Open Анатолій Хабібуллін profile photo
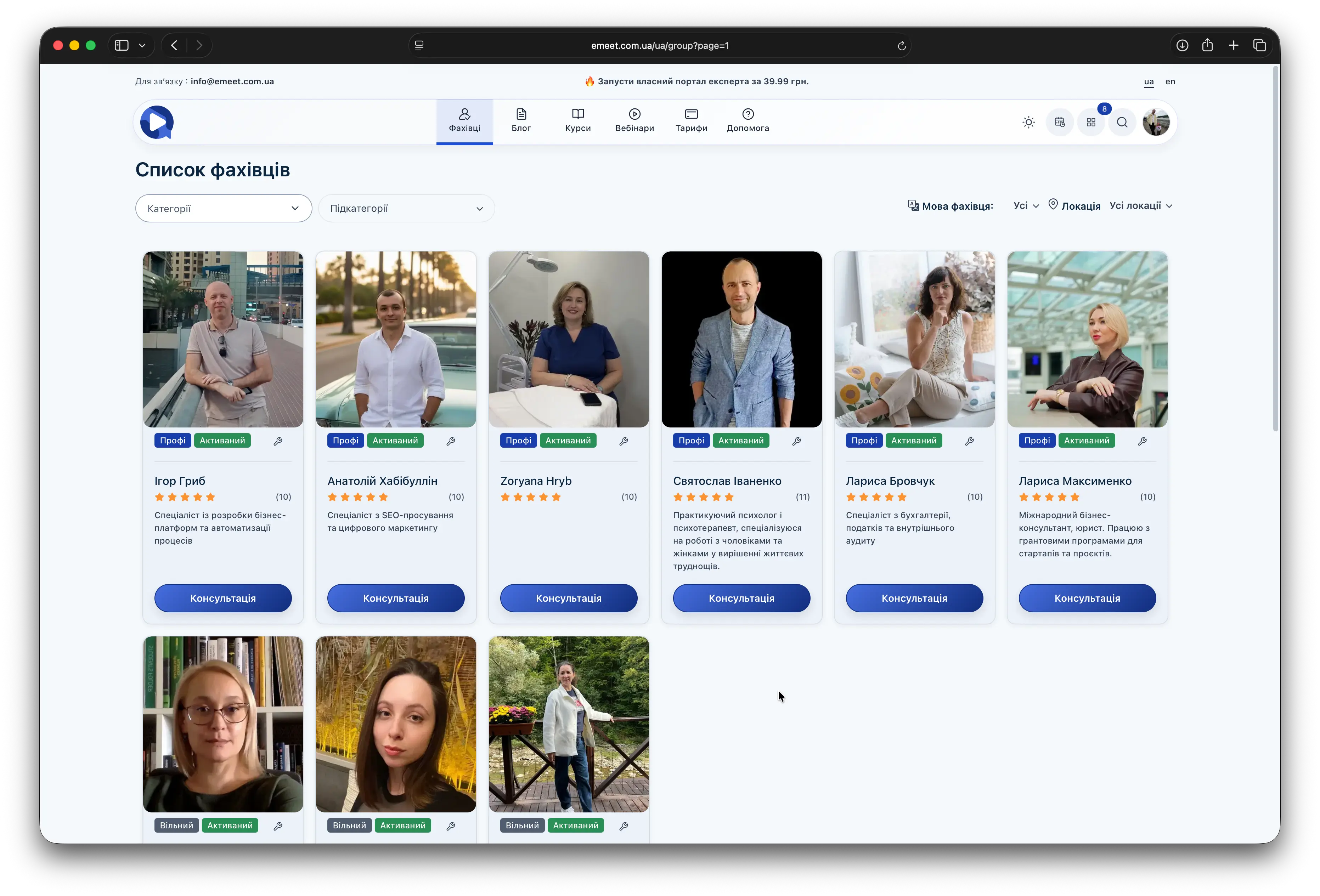Image resolution: width=1320 pixels, height=896 pixels. click(x=396, y=339)
